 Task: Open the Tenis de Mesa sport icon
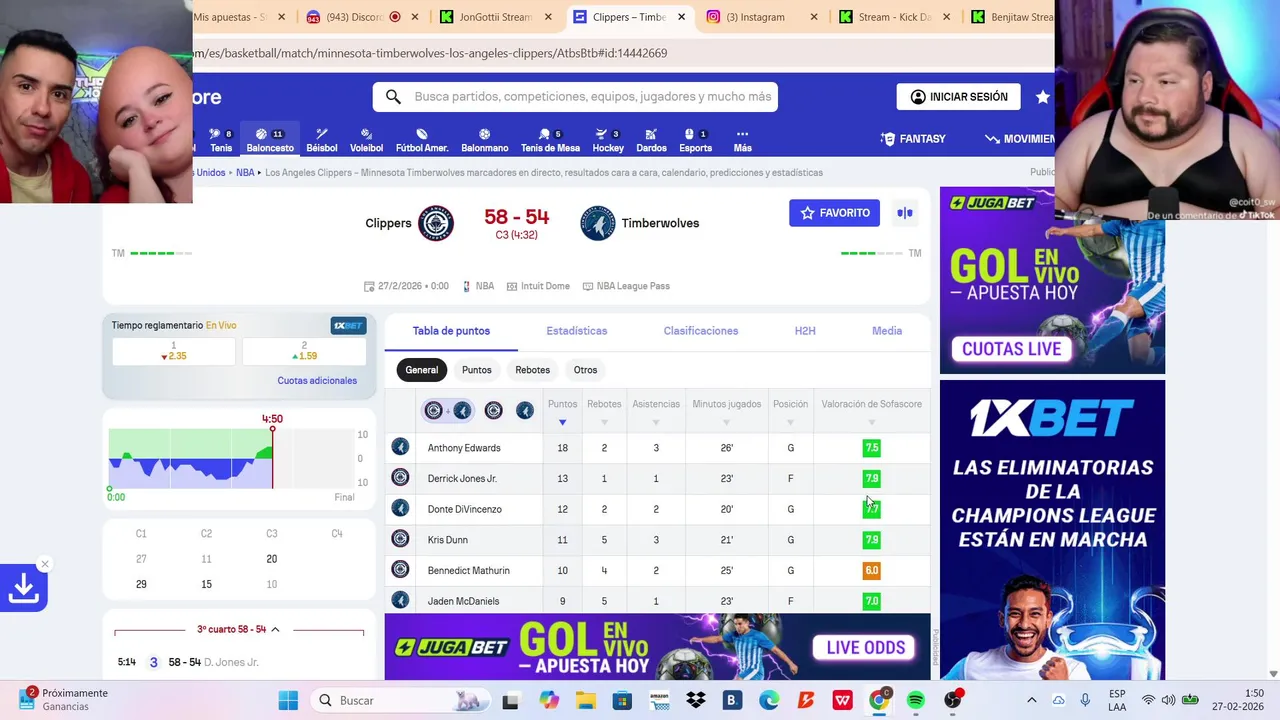[x=550, y=140]
